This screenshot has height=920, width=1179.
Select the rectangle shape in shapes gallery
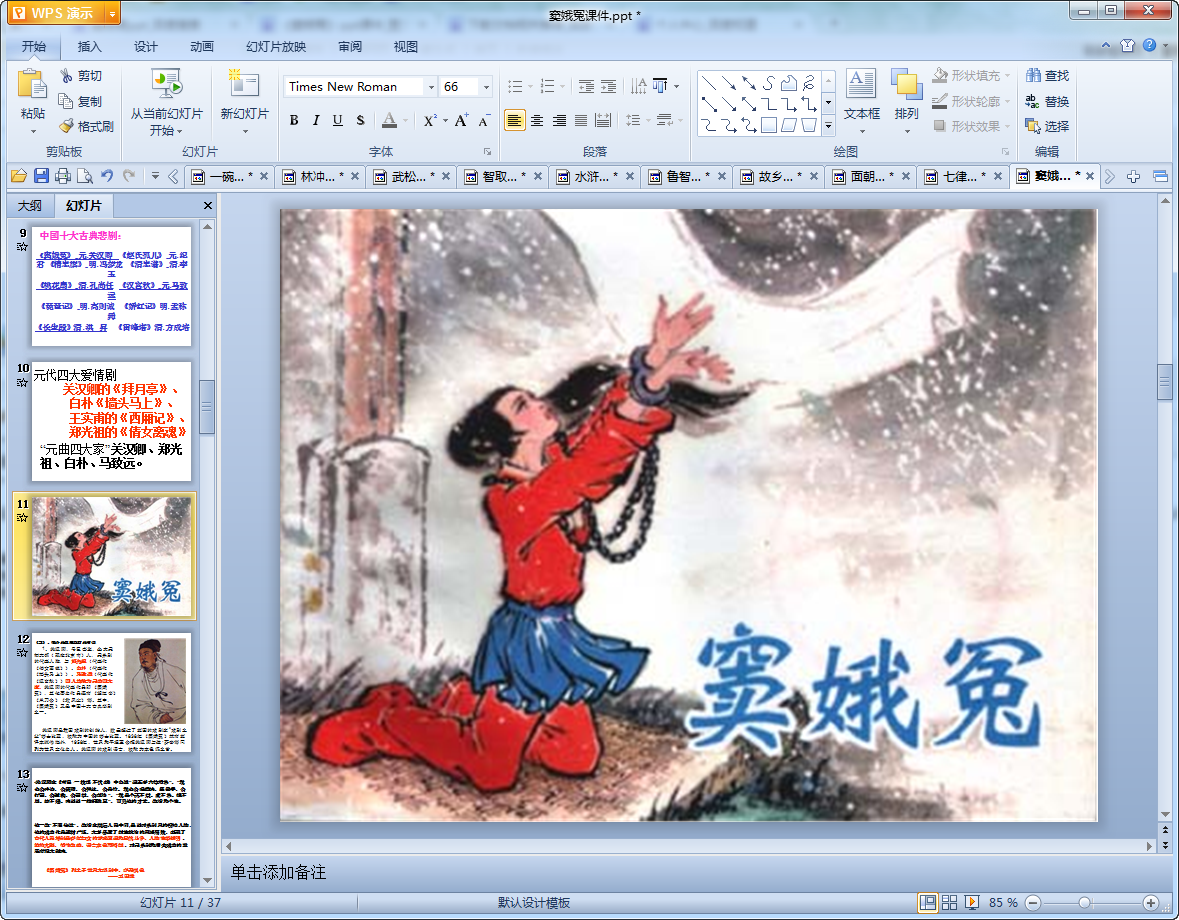click(x=768, y=125)
